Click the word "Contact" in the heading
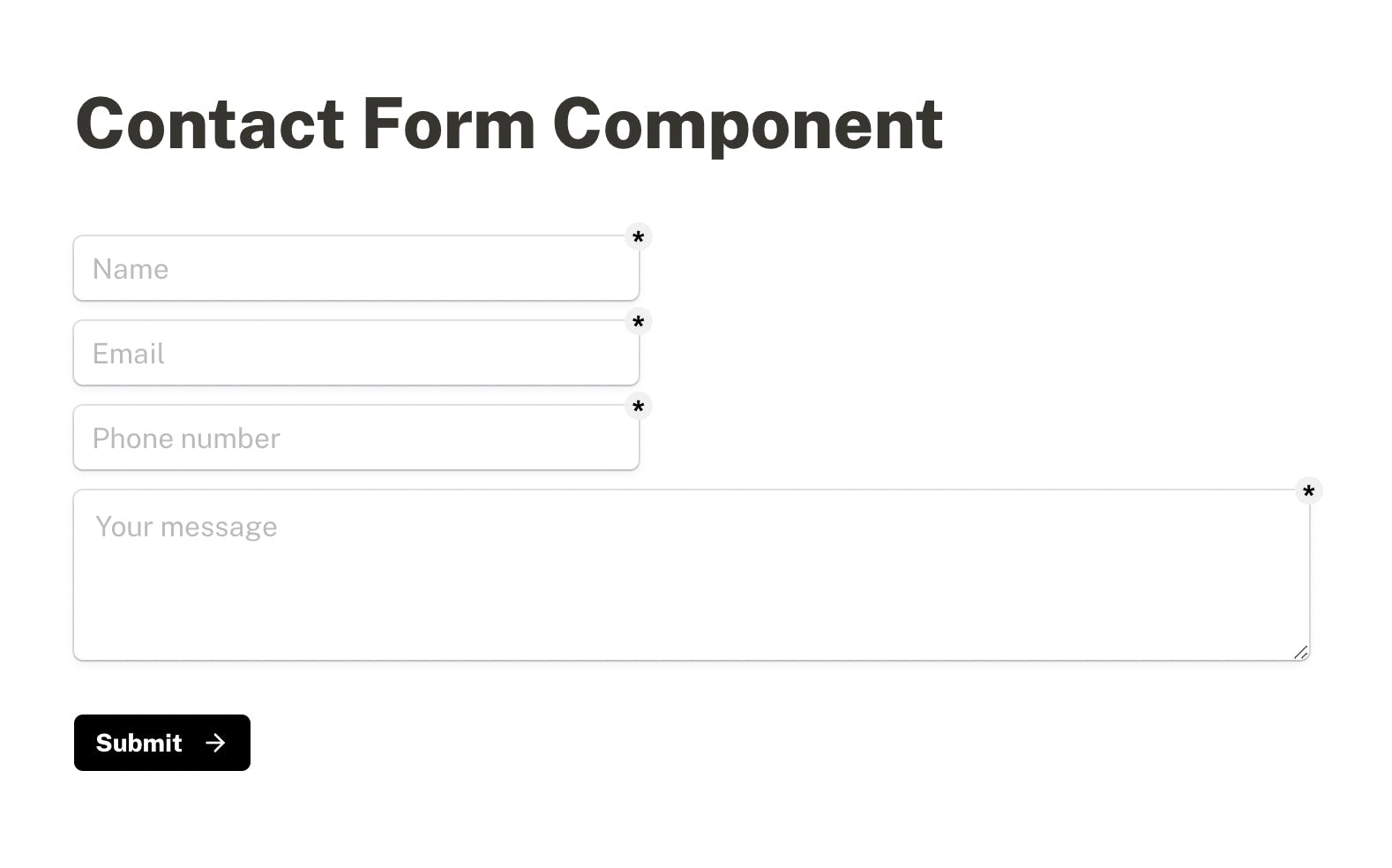The height and width of the screenshot is (868, 1392). [209, 124]
